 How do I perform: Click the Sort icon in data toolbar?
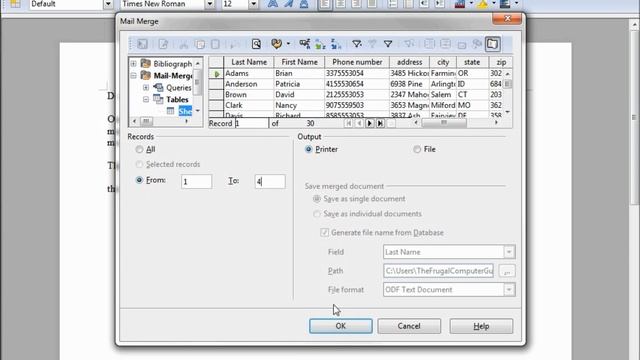point(304,44)
